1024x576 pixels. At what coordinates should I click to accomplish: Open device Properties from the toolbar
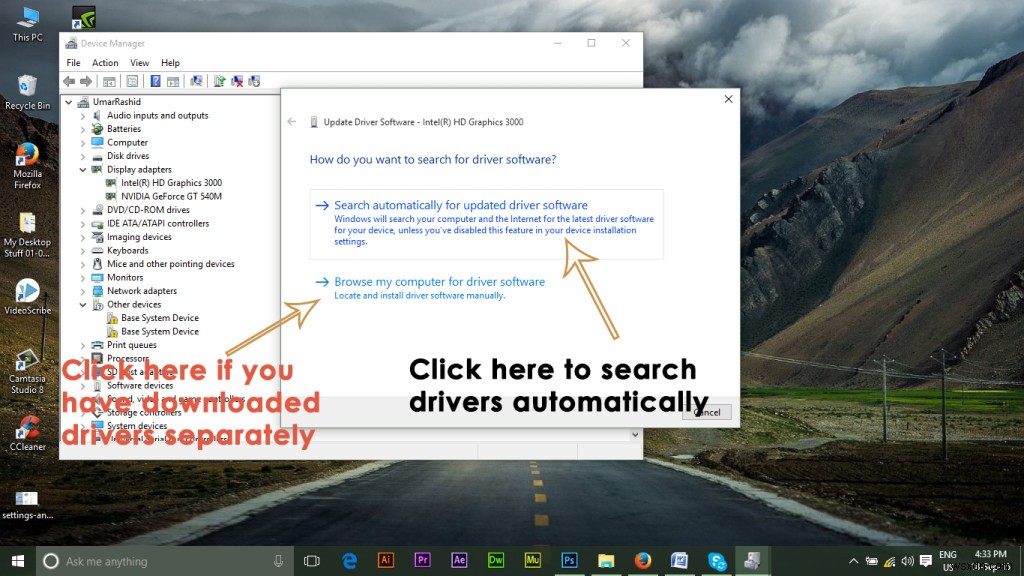coord(131,81)
